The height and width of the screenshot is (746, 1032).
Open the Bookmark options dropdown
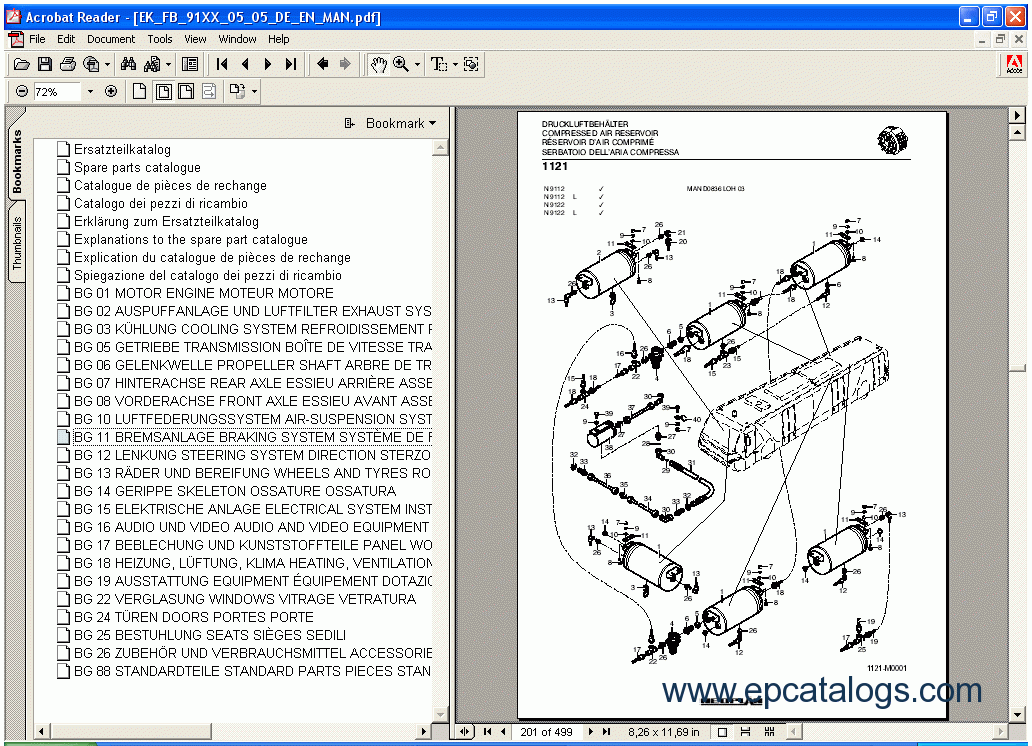pyautogui.click(x=401, y=123)
